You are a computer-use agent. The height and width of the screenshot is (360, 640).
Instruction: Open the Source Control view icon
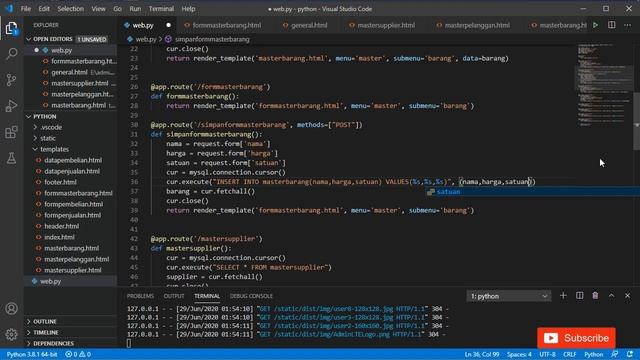11,80
